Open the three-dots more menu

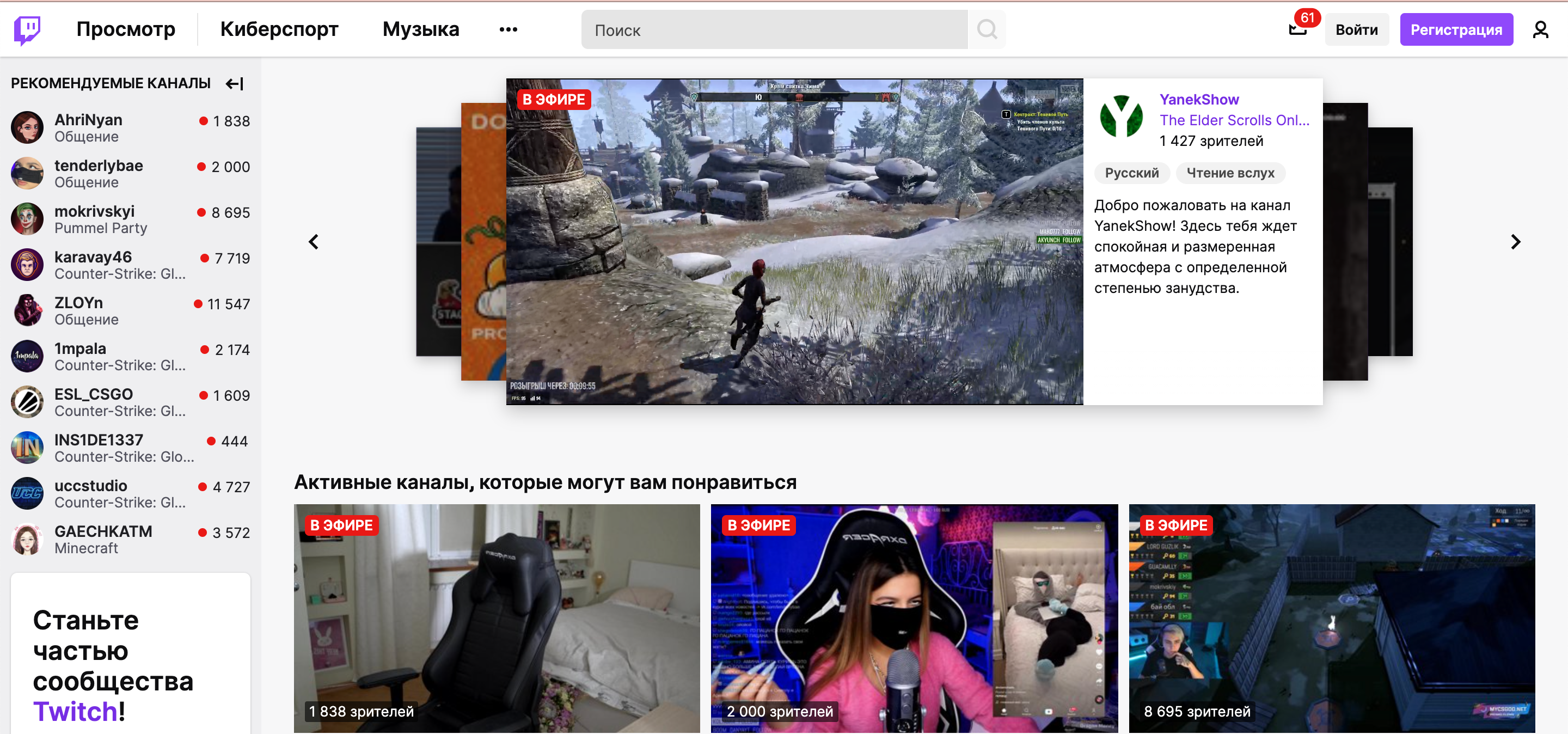(507, 29)
